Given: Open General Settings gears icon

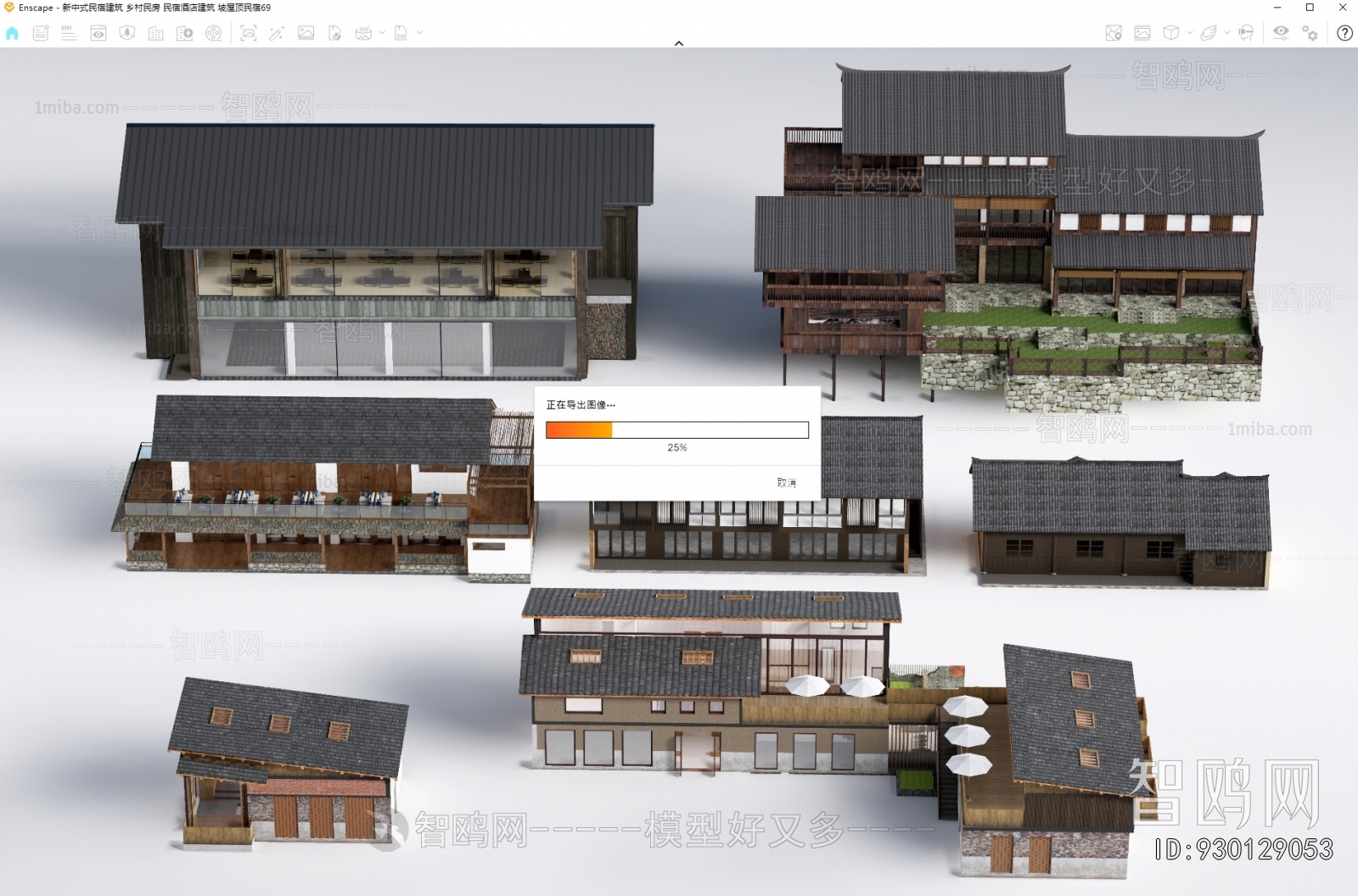Looking at the screenshot, I should [1309, 34].
